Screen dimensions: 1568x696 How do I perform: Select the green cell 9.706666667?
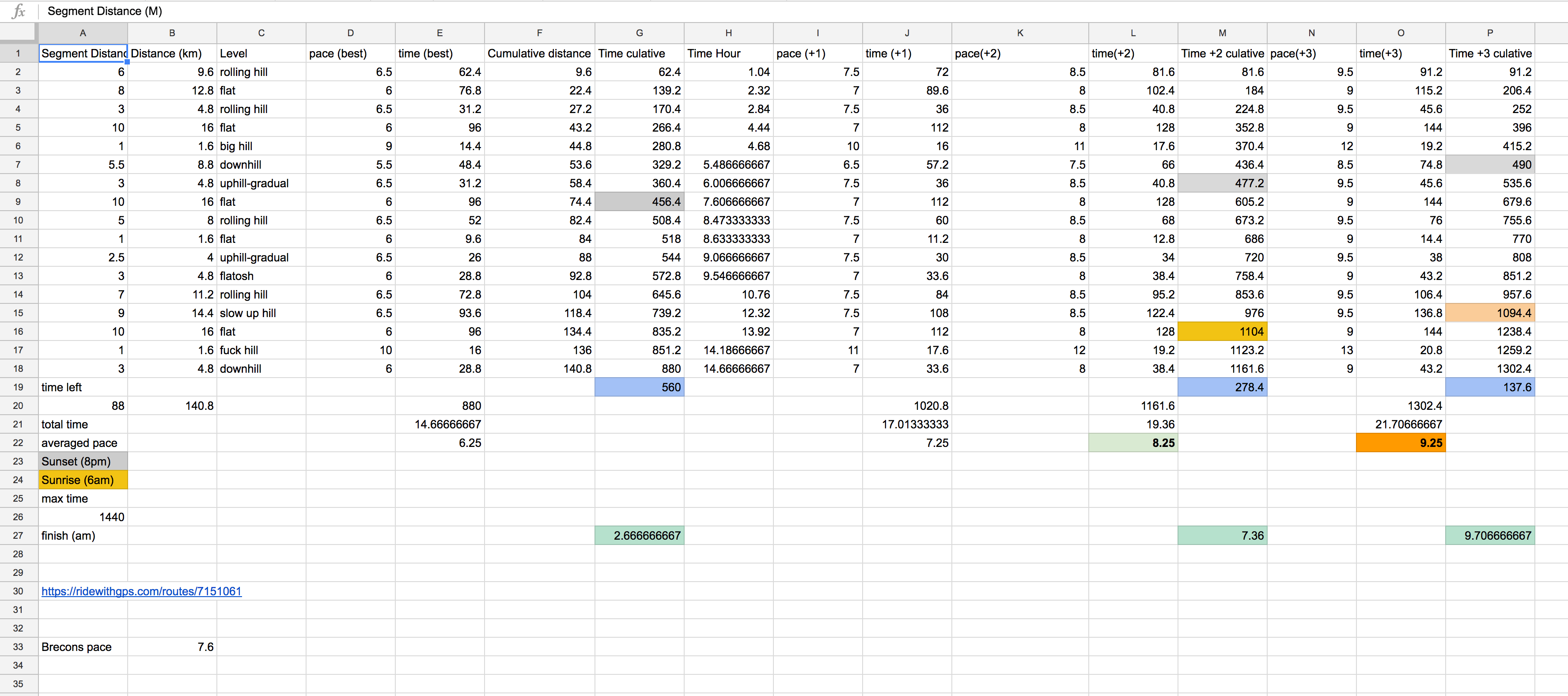click(x=1490, y=536)
